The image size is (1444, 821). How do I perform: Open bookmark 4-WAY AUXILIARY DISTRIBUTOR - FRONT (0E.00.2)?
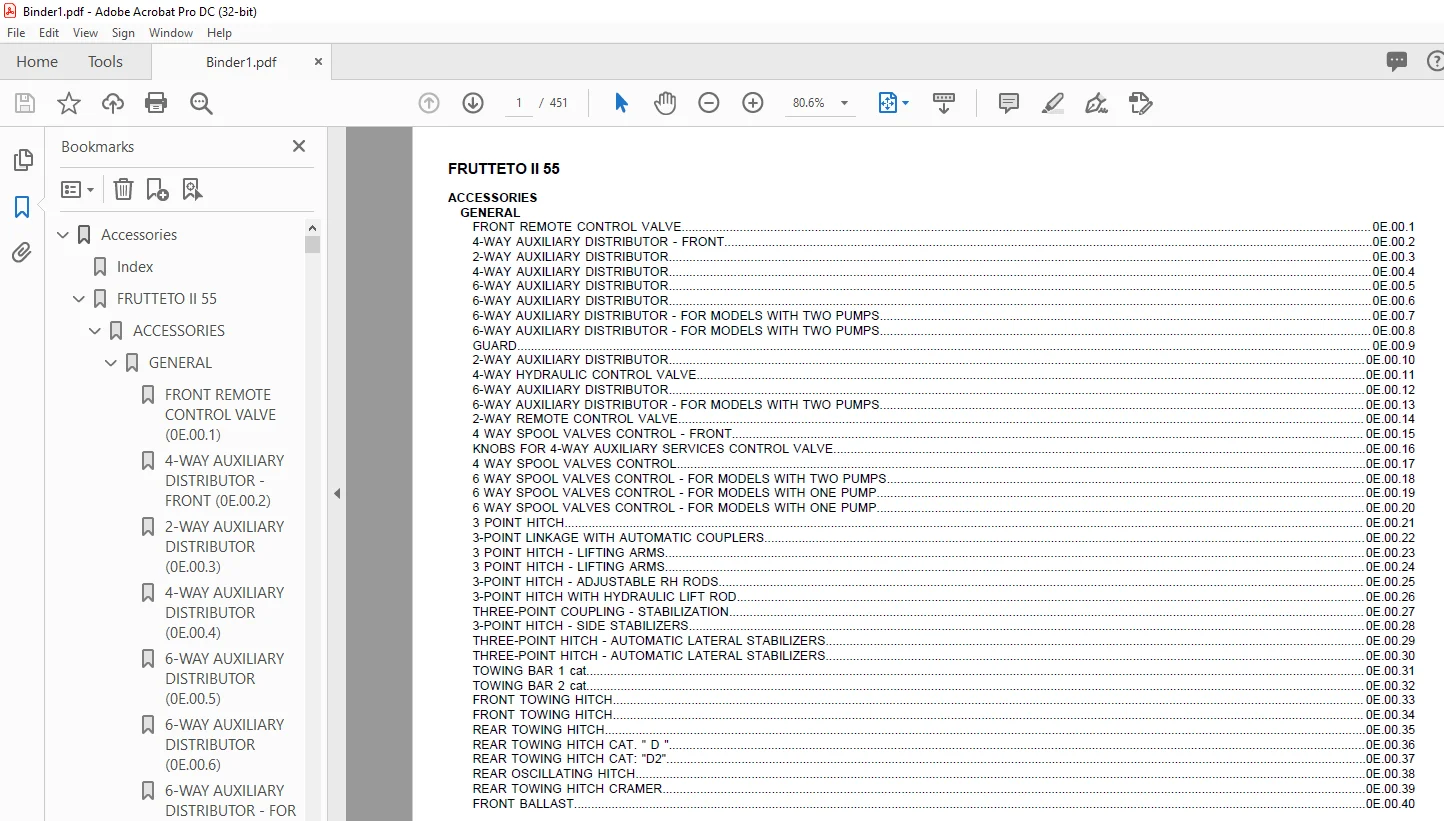tap(224, 481)
